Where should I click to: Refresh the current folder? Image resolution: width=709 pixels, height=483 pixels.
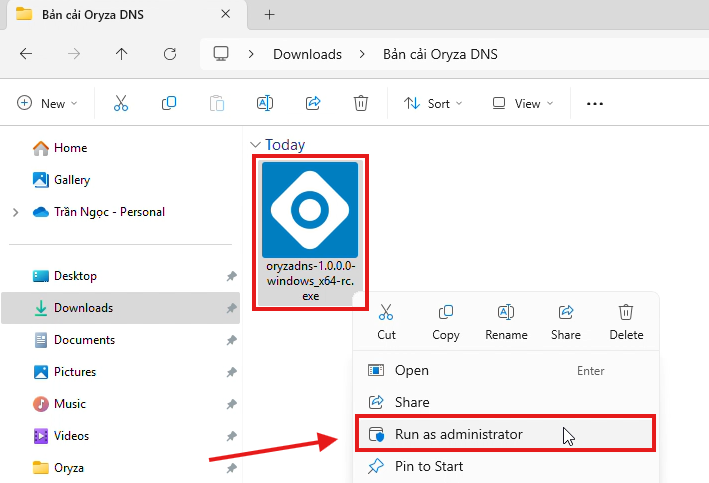(x=170, y=54)
